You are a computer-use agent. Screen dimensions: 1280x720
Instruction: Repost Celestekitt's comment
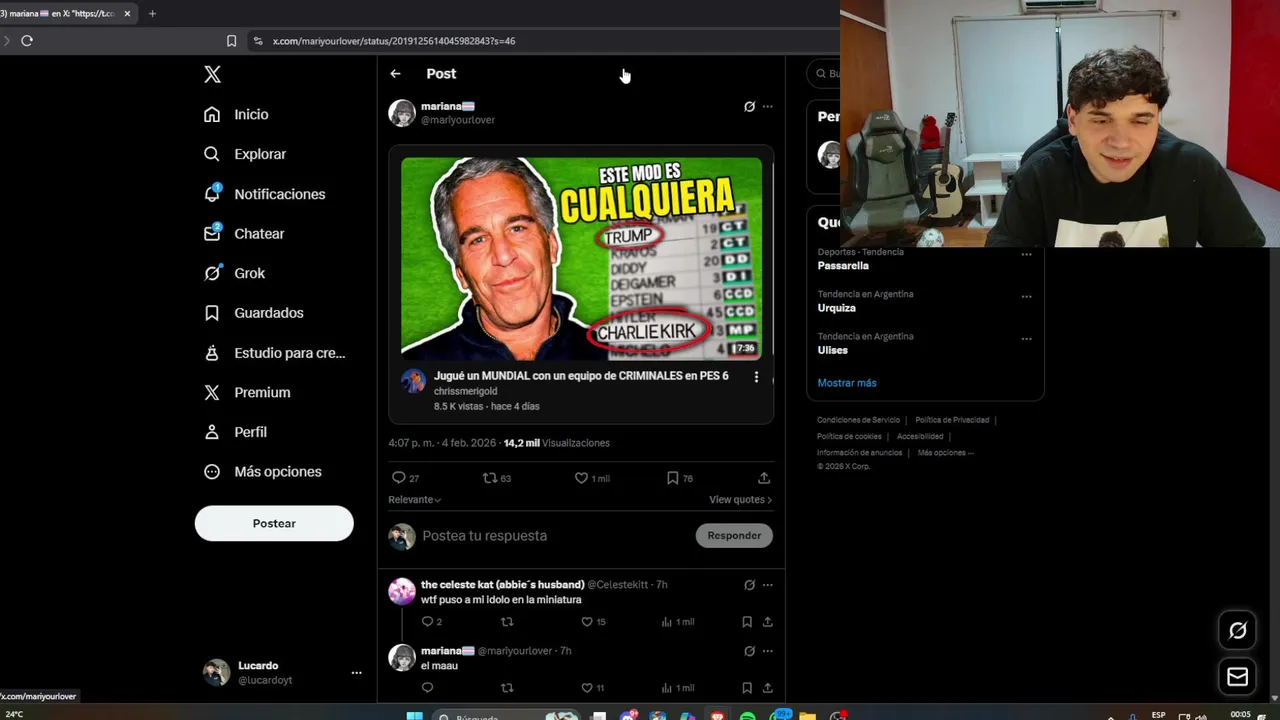point(507,622)
